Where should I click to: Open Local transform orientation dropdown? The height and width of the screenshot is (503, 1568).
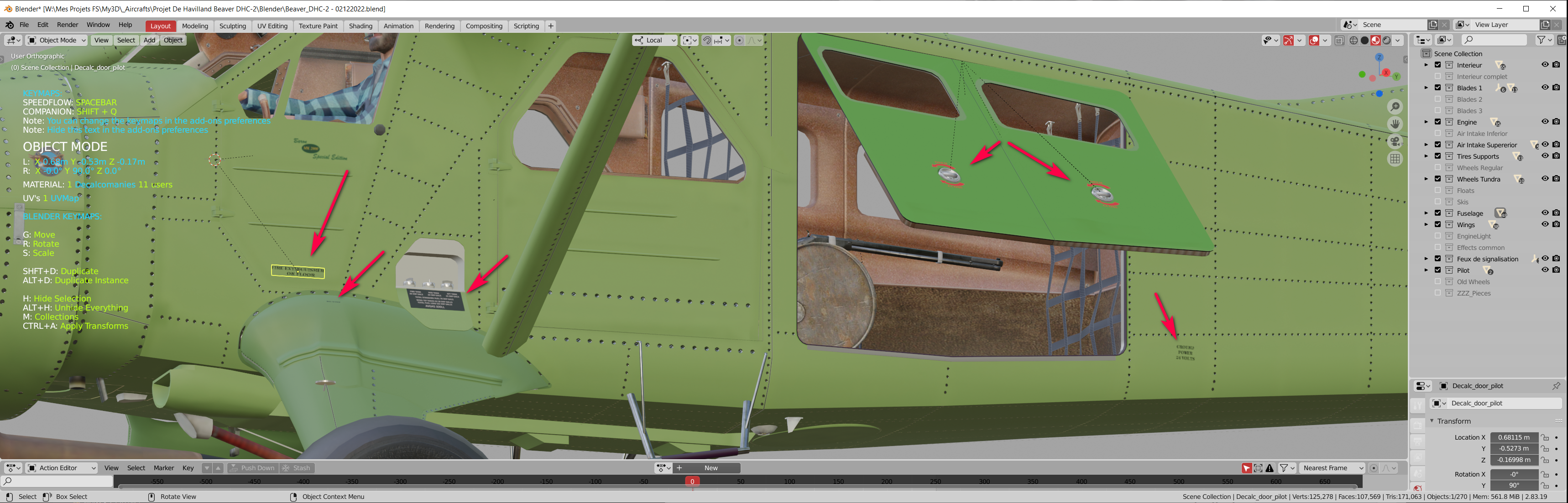(655, 40)
